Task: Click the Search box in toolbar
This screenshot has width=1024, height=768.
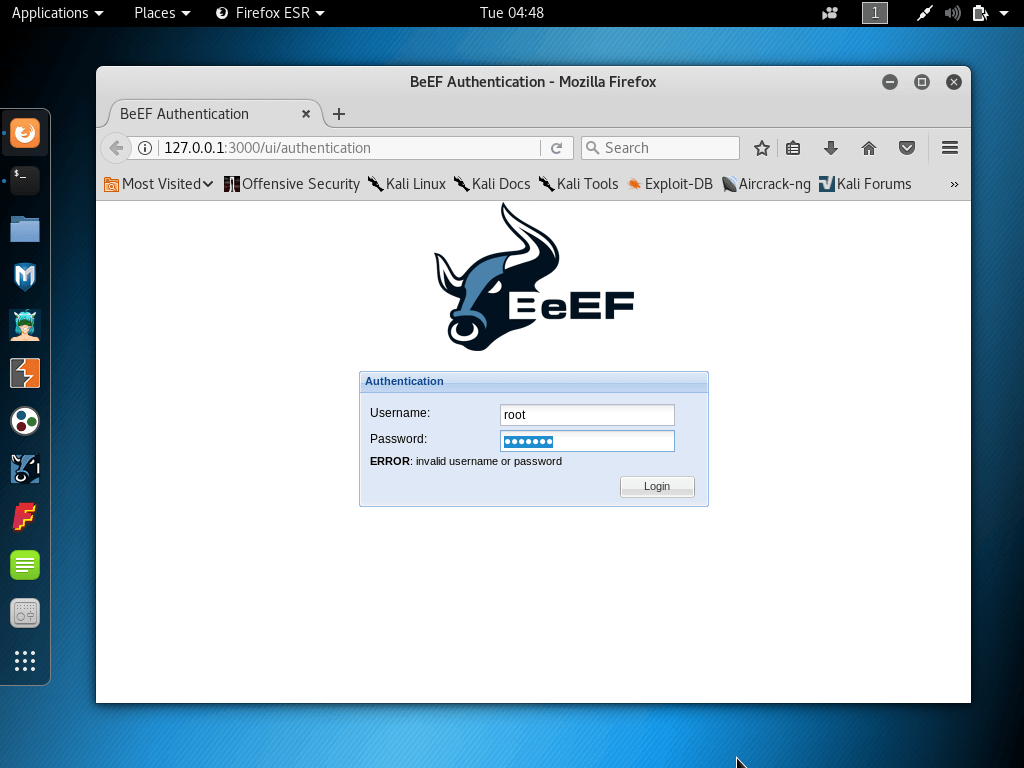Action: click(x=660, y=148)
